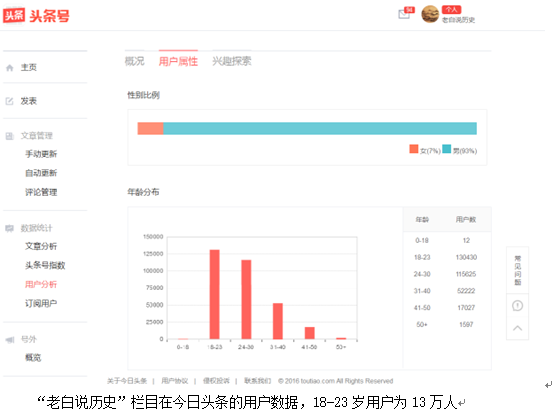Click the home icon beside 主页

(10, 68)
